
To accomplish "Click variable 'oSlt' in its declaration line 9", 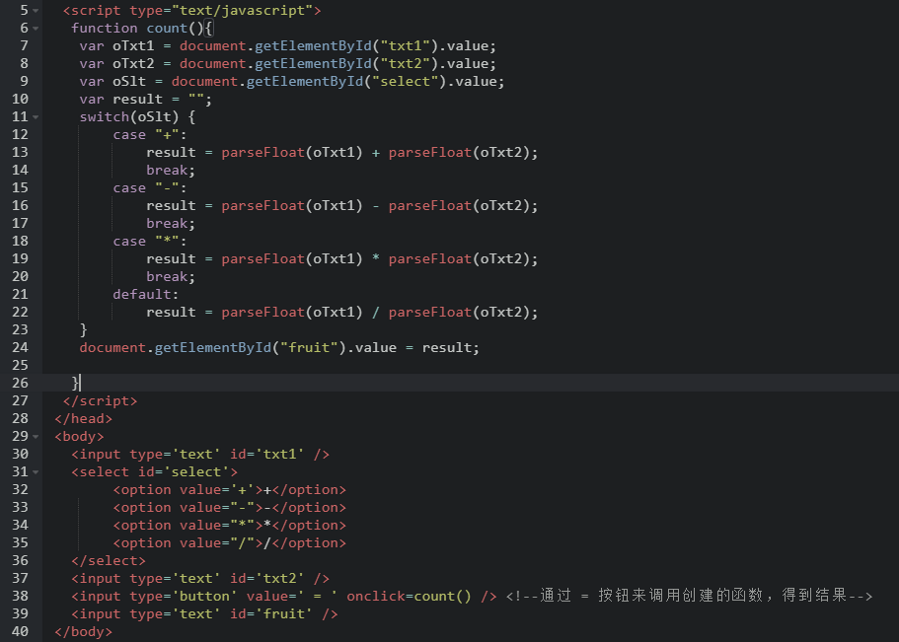I will [130, 81].
